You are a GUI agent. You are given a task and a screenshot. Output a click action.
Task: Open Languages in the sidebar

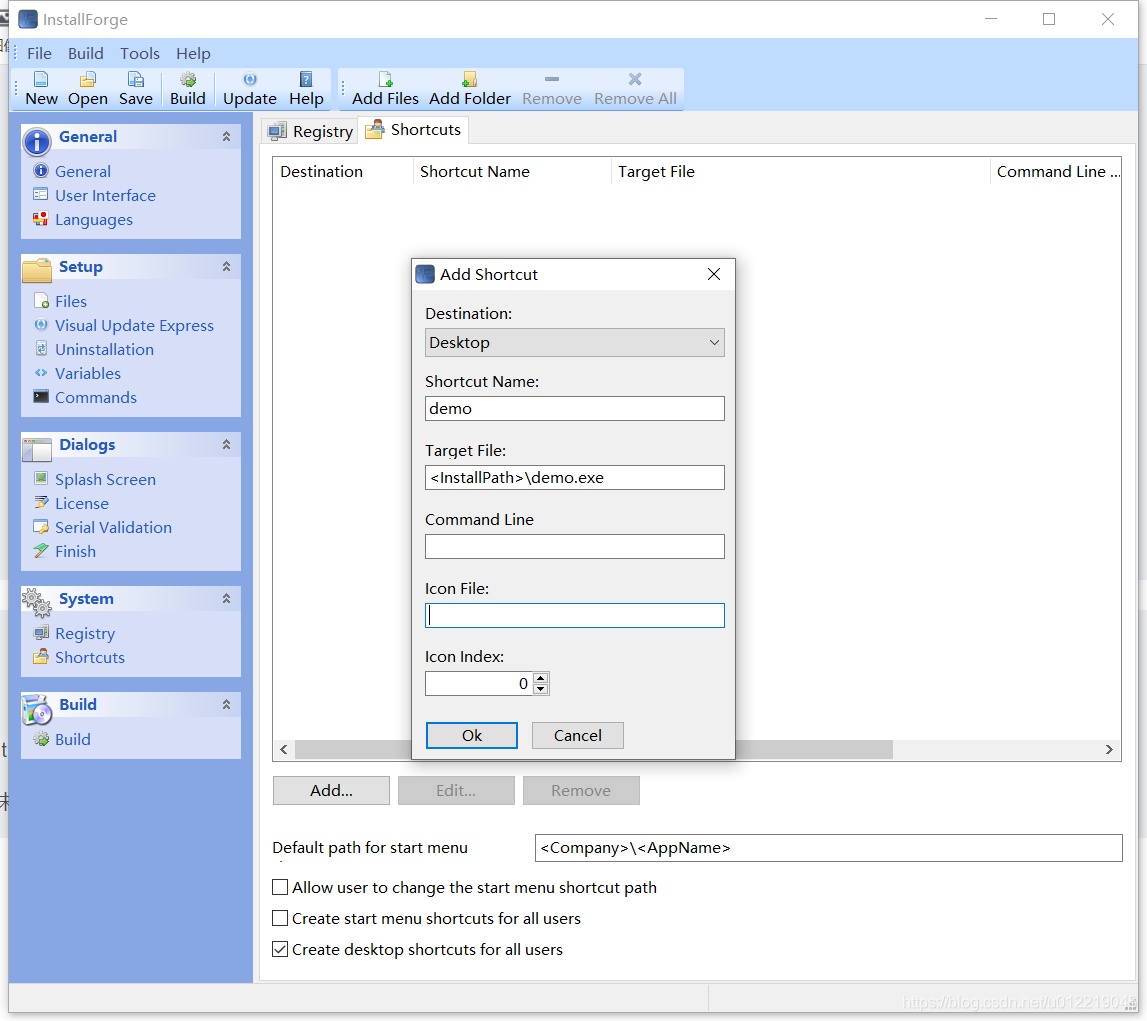(x=94, y=219)
